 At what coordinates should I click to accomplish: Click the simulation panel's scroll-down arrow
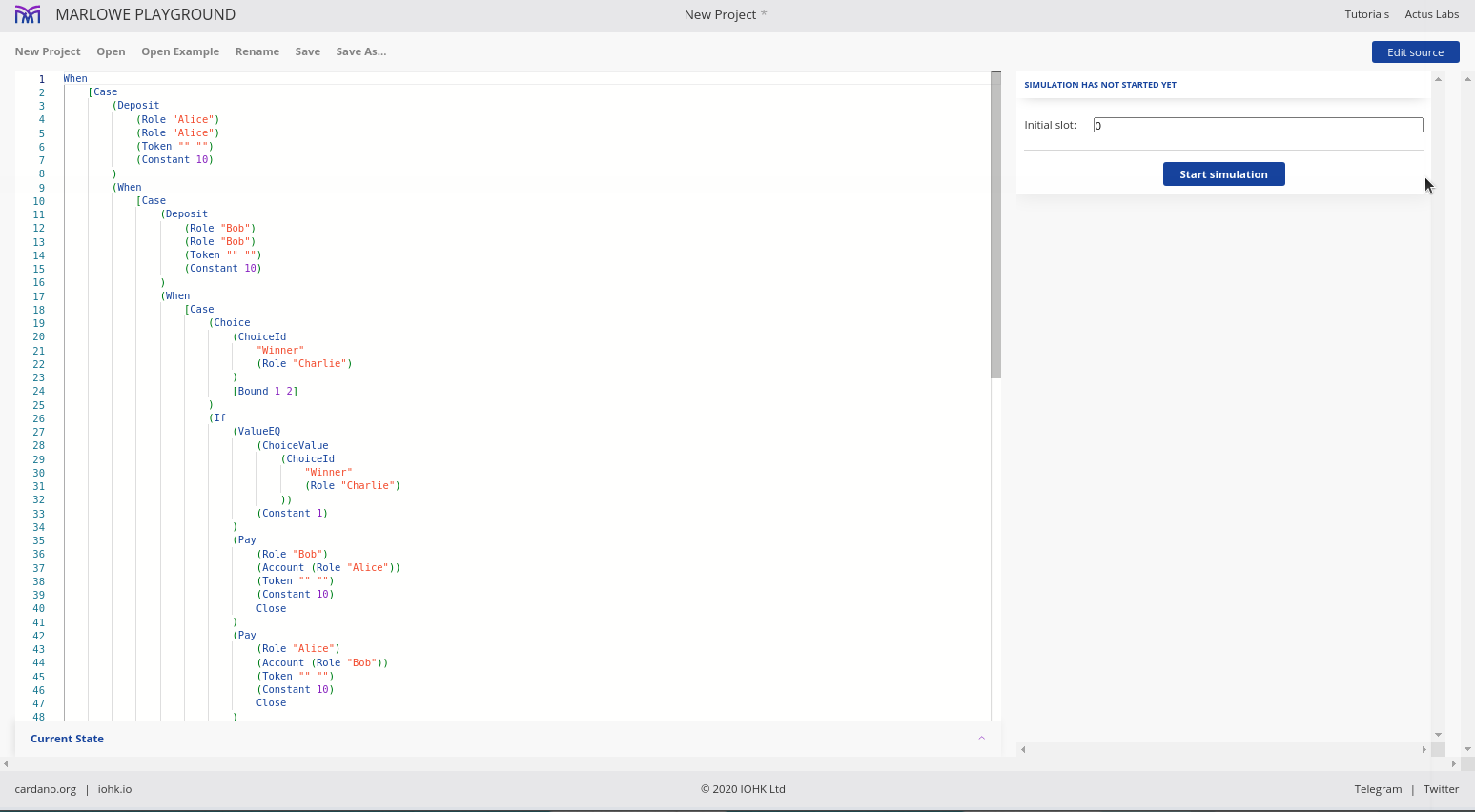1438,735
